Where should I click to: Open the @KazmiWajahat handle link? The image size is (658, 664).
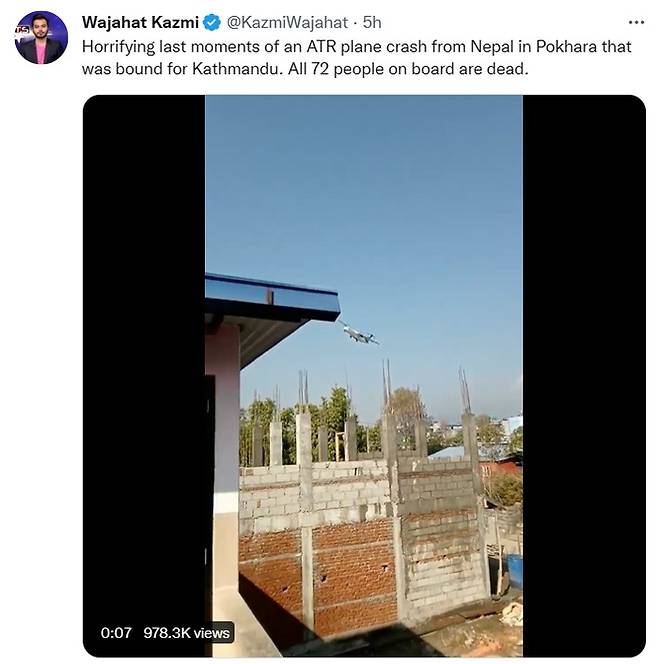coord(287,22)
